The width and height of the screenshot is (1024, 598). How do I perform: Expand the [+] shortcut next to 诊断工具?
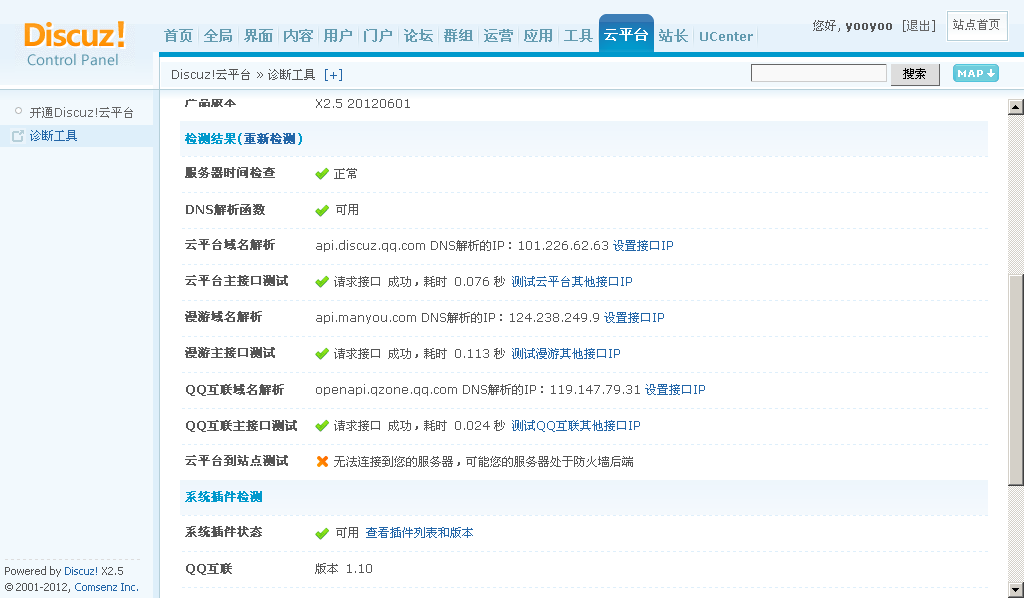[333, 75]
